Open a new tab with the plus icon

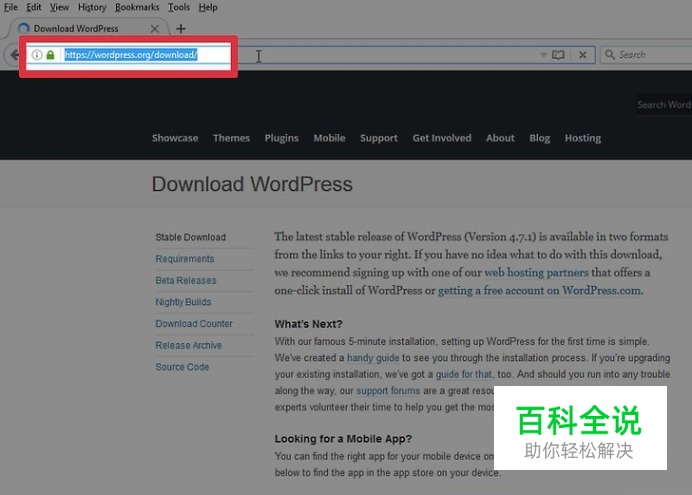click(181, 29)
